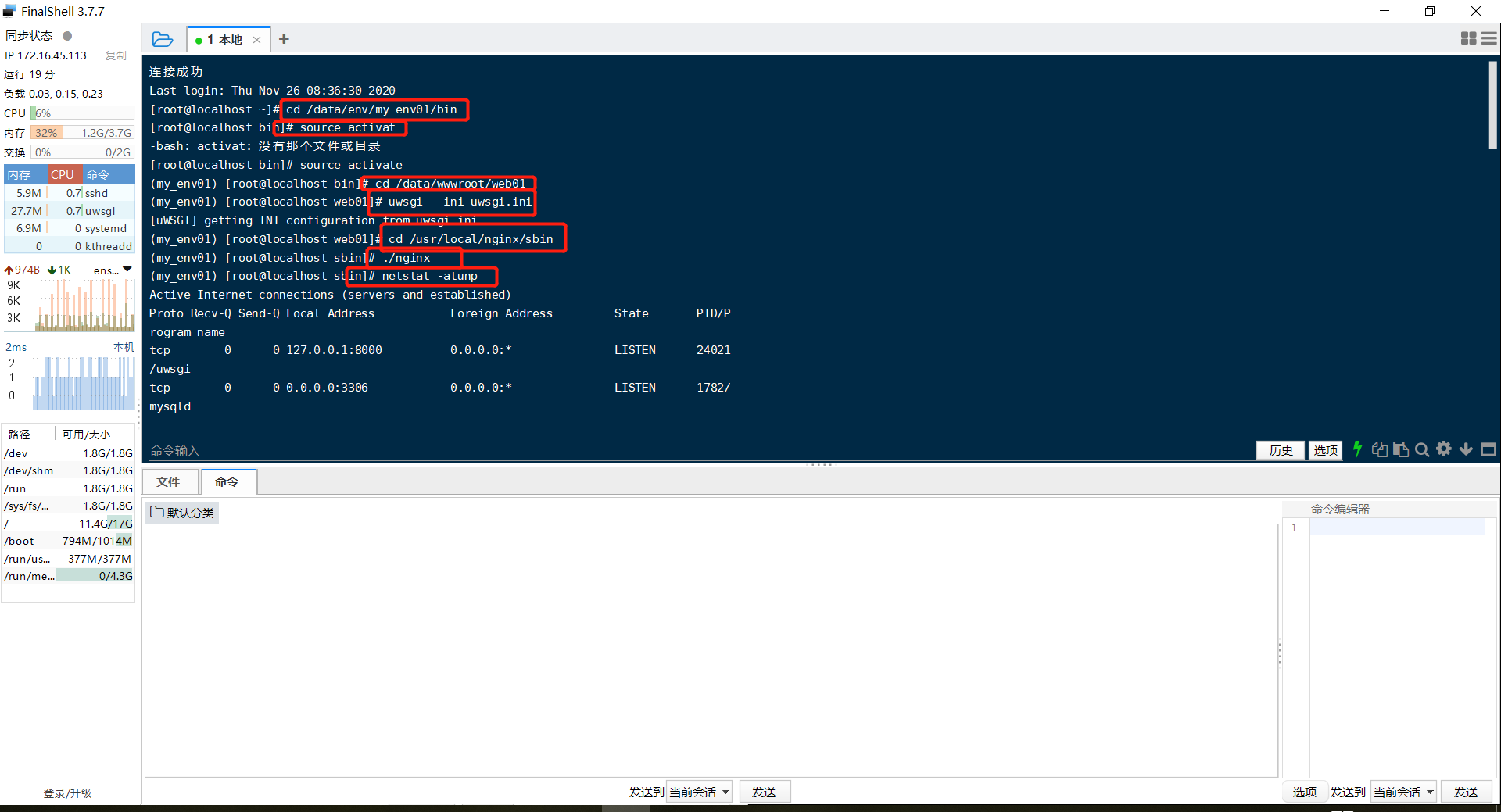Click the upload speed 974B indicator
The width and height of the screenshot is (1501, 812).
pos(22,270)
